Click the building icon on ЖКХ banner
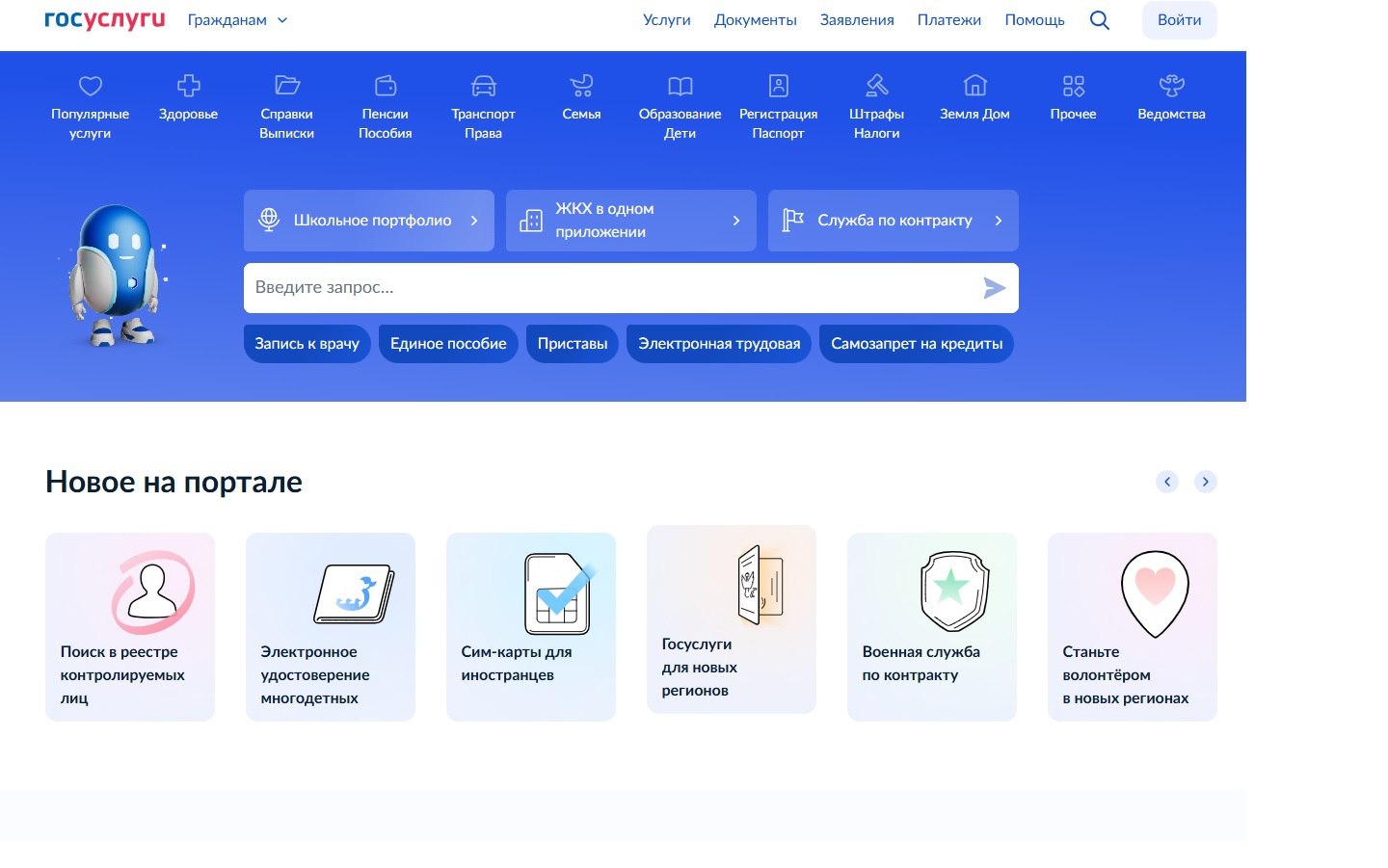Viewport: 1388px width, 868px height. coord(531,221)
